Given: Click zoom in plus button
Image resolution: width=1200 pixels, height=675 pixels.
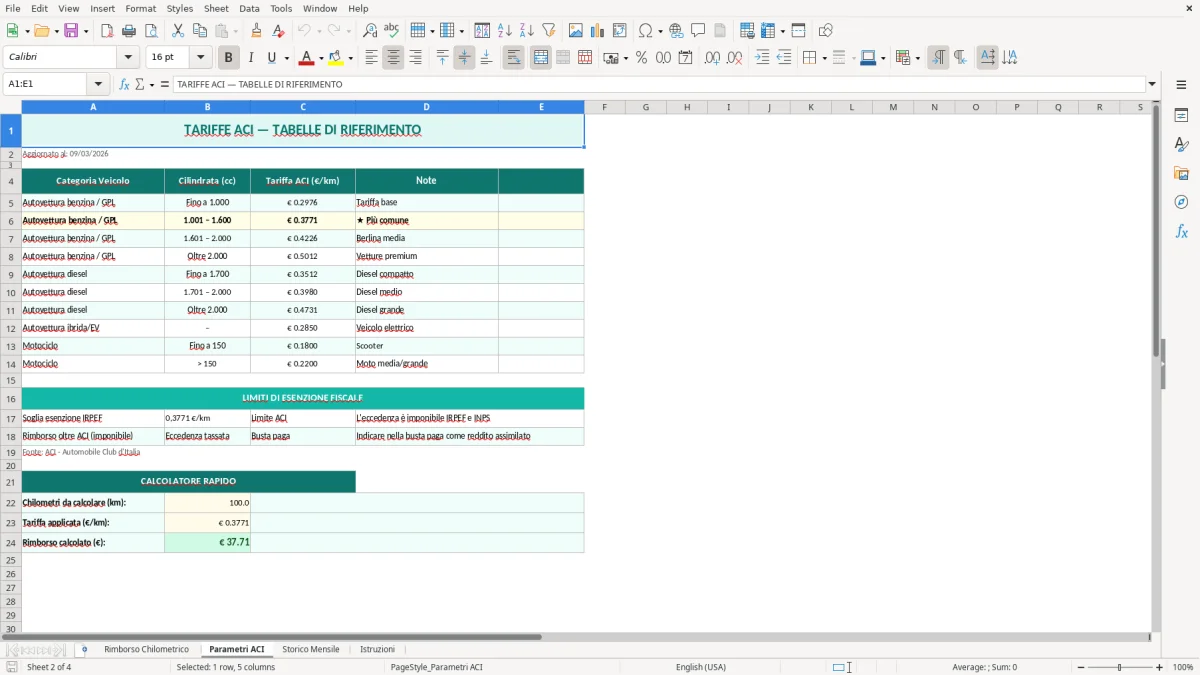Looking at the screenshot, I should click(x=1159, y=667).
